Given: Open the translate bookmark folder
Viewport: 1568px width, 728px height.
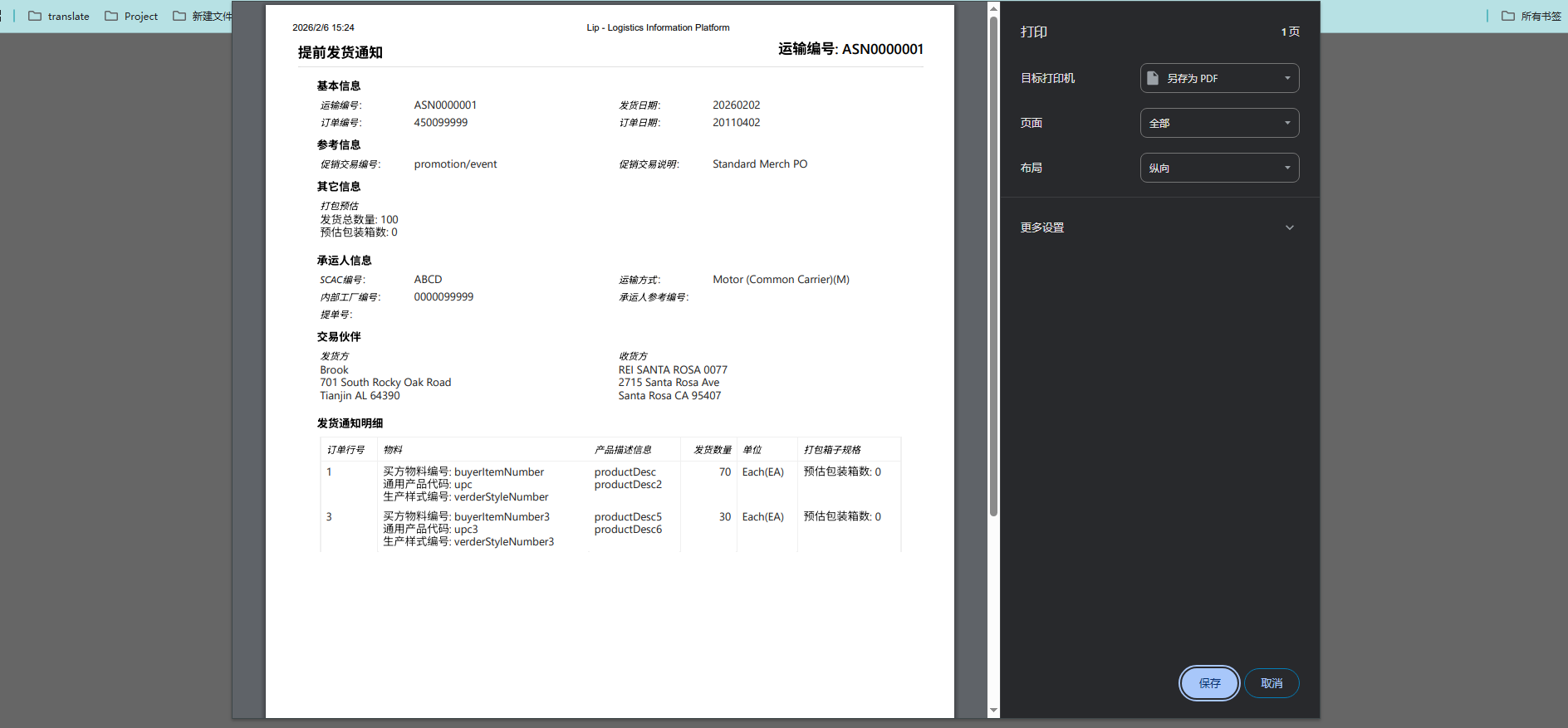Looking at the screenshot, I should click(x=59, y=16).
